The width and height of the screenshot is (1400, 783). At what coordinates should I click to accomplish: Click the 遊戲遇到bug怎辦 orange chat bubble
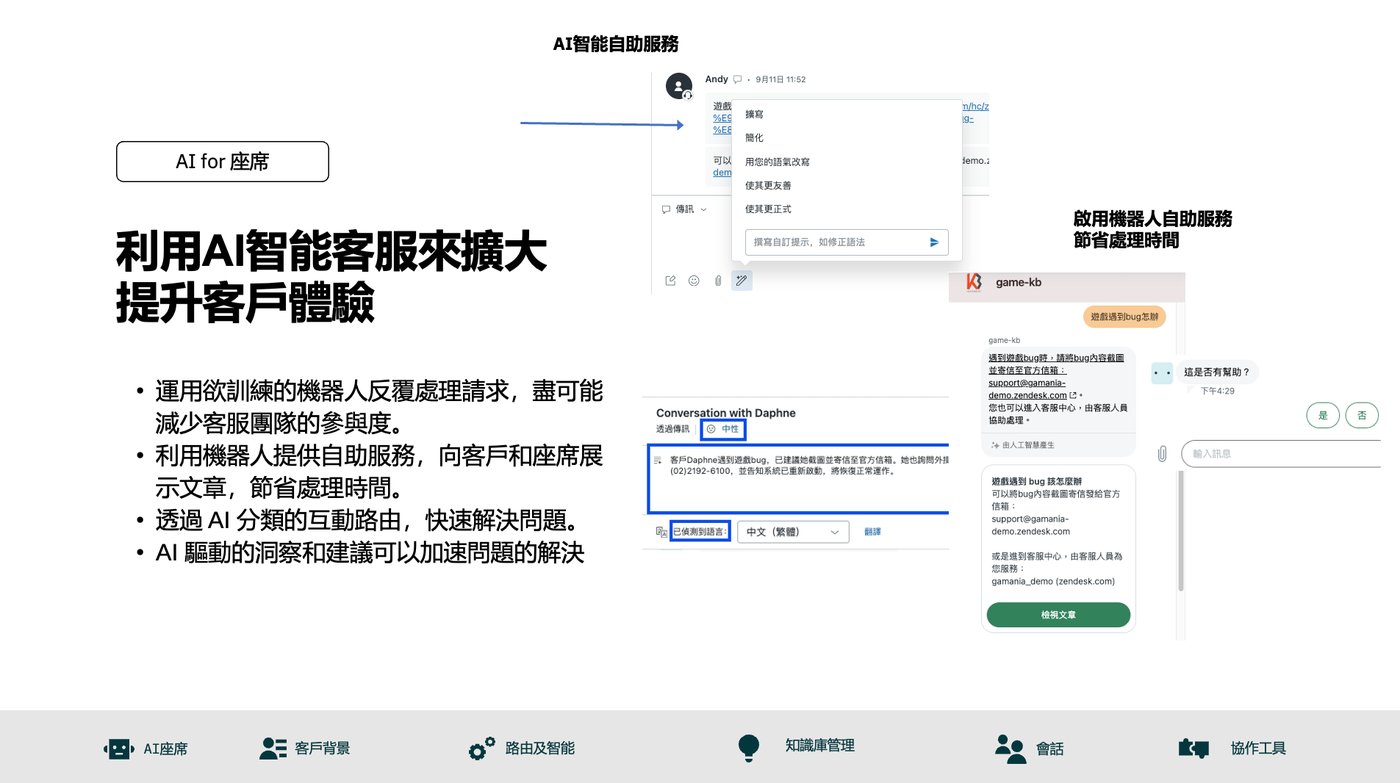(1124, 317)
